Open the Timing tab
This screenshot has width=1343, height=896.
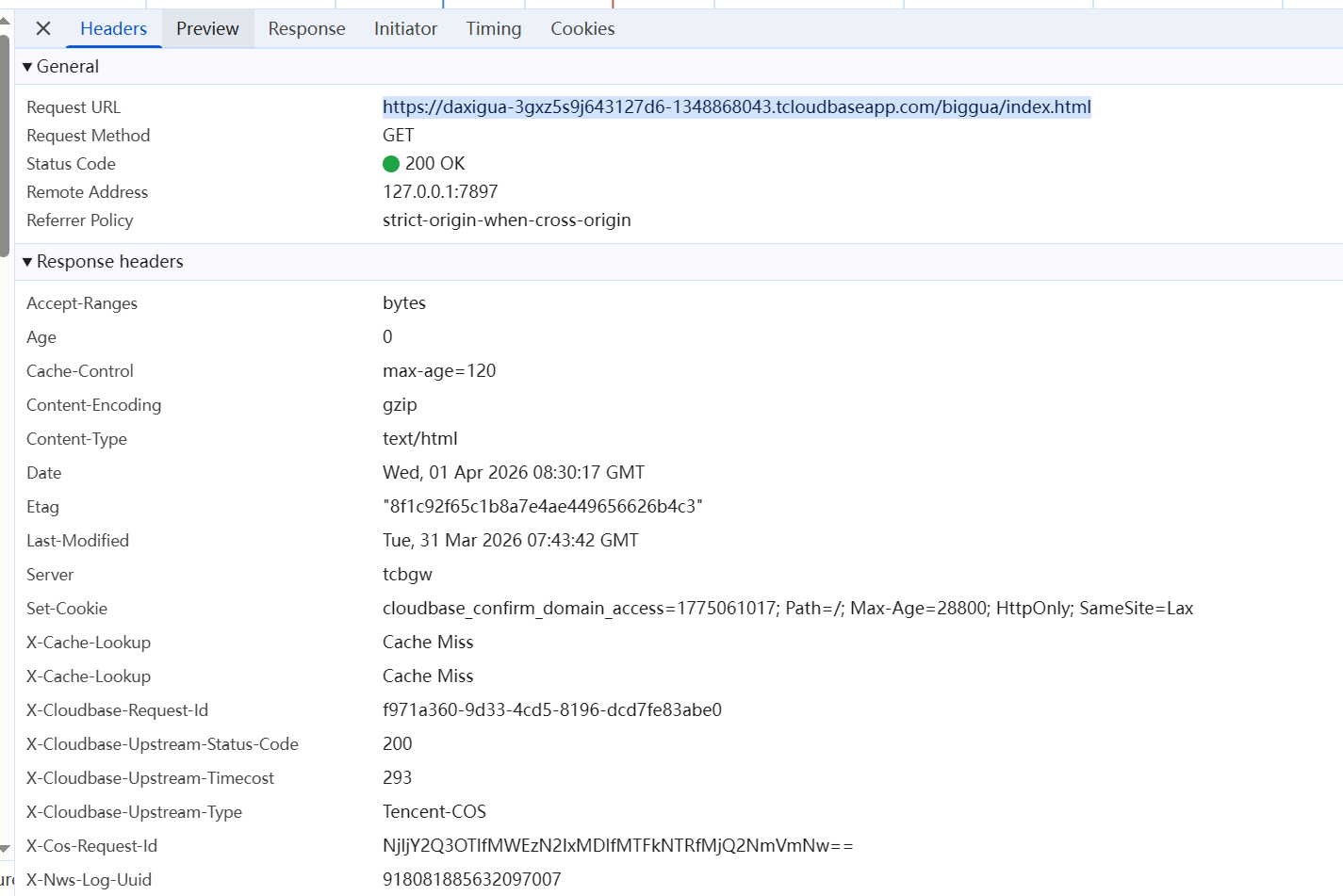[x=493, y=29]
